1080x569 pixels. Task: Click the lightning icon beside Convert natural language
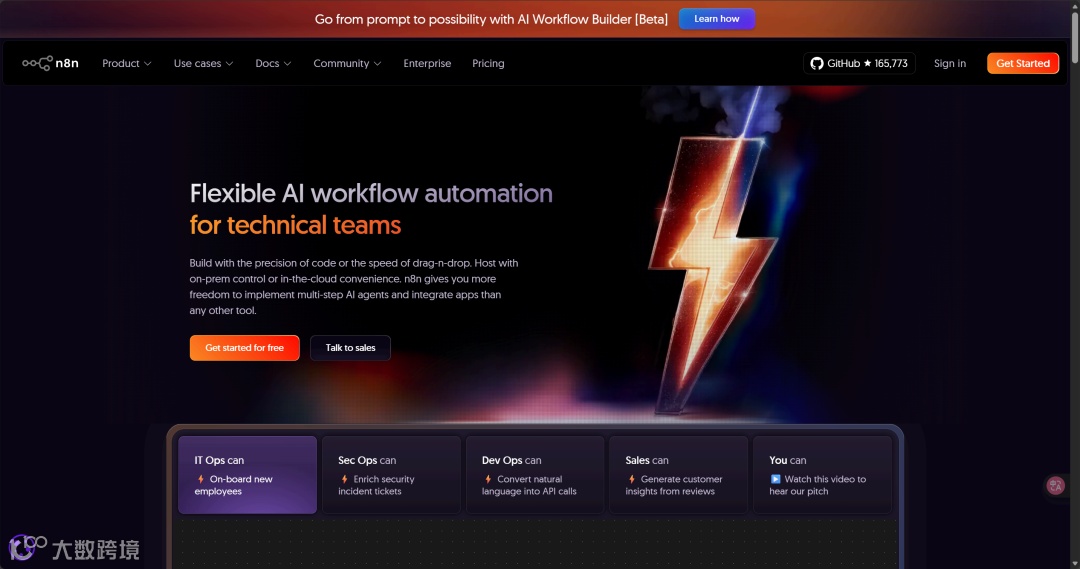tap(488, 479)
